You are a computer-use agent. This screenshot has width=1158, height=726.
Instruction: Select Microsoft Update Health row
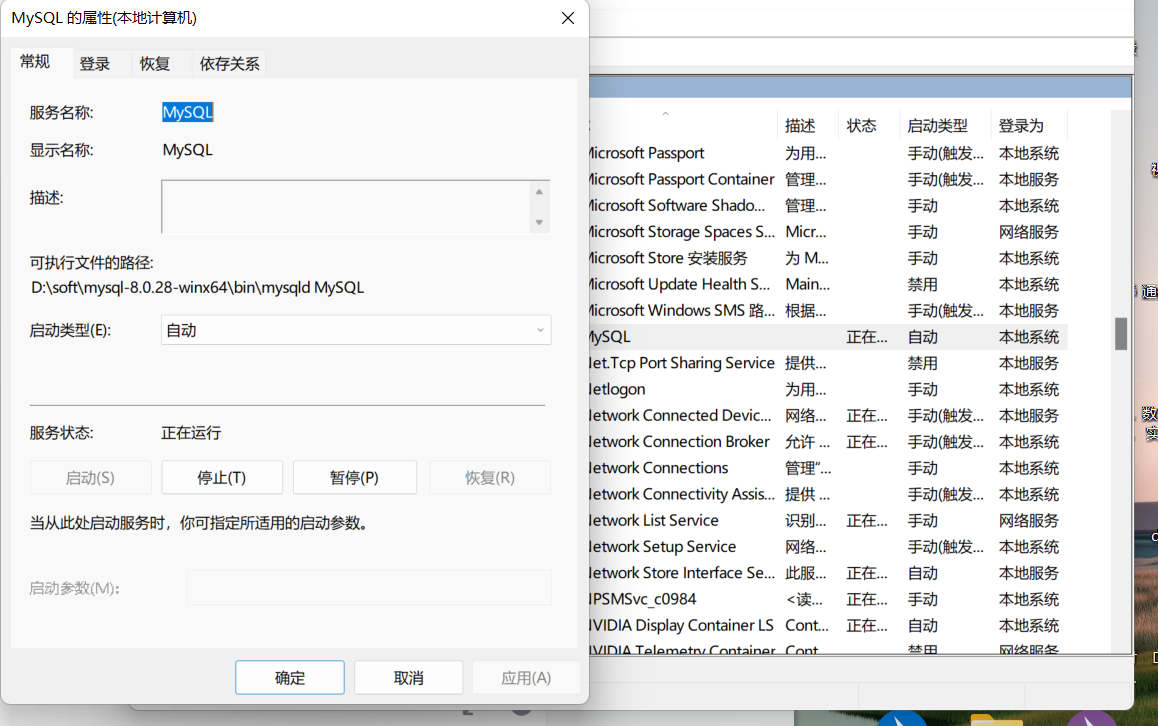point(827,284)
